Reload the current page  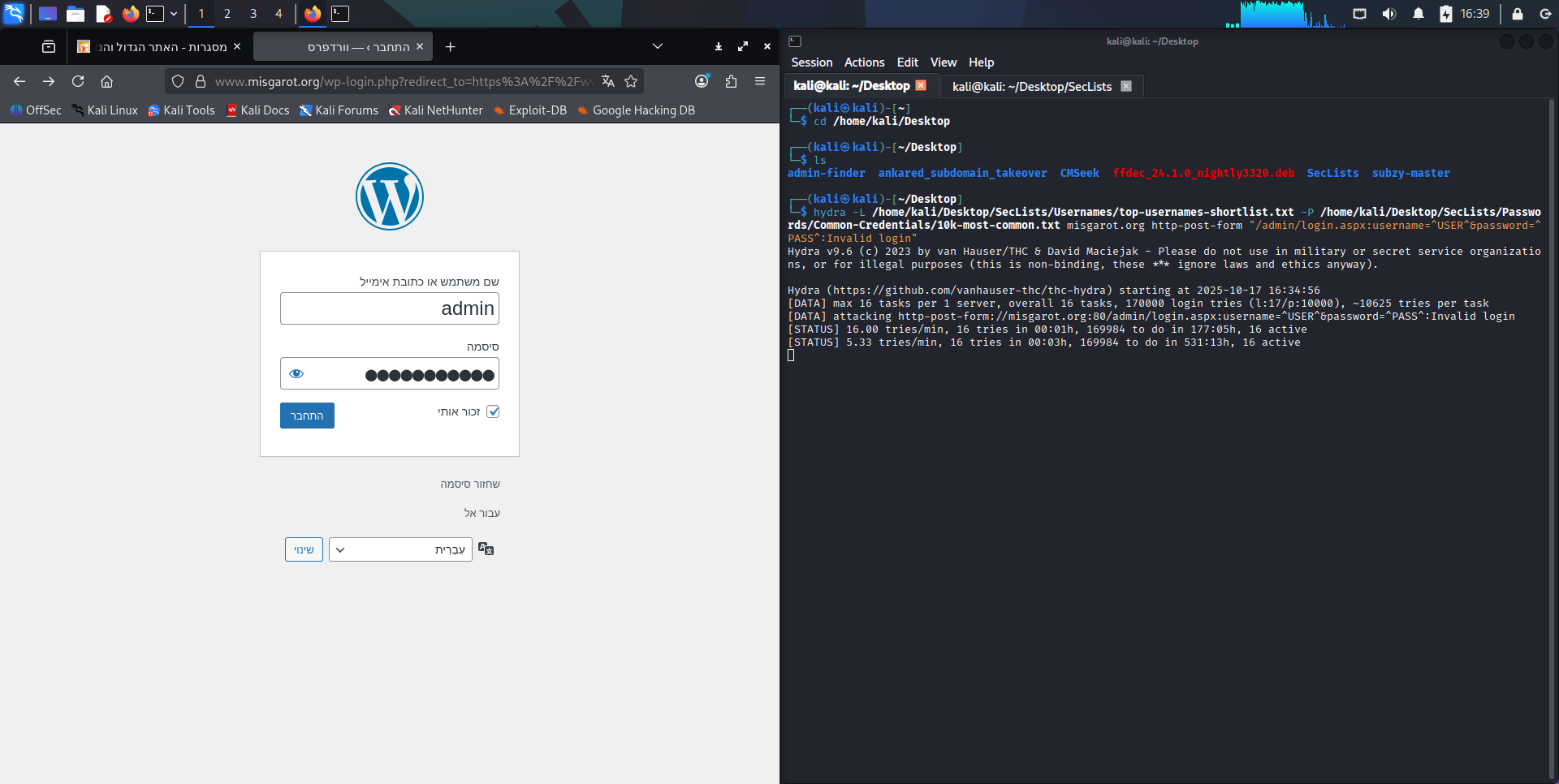coord(78,81)
